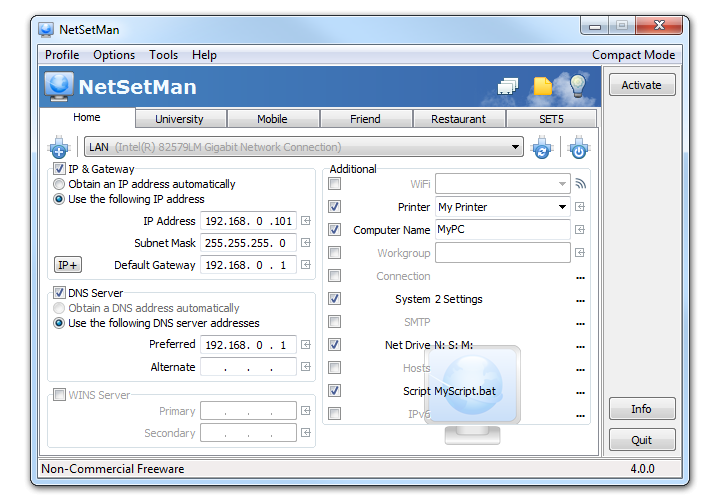720x500 pixels.
Task: Get current IP Address with arrow icon
Action: (x=306, y=221)
